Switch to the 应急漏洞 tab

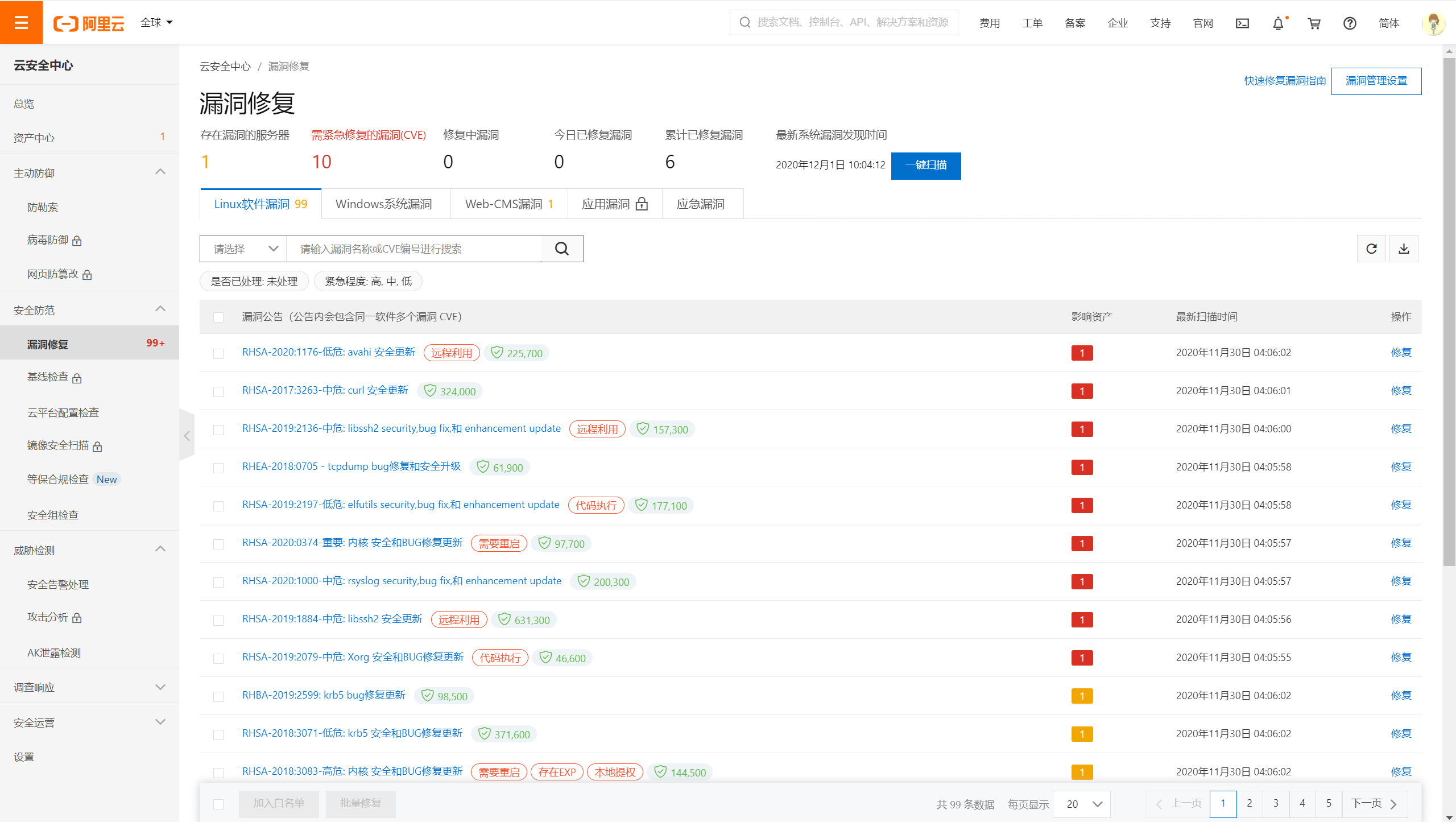click(701, 204)
